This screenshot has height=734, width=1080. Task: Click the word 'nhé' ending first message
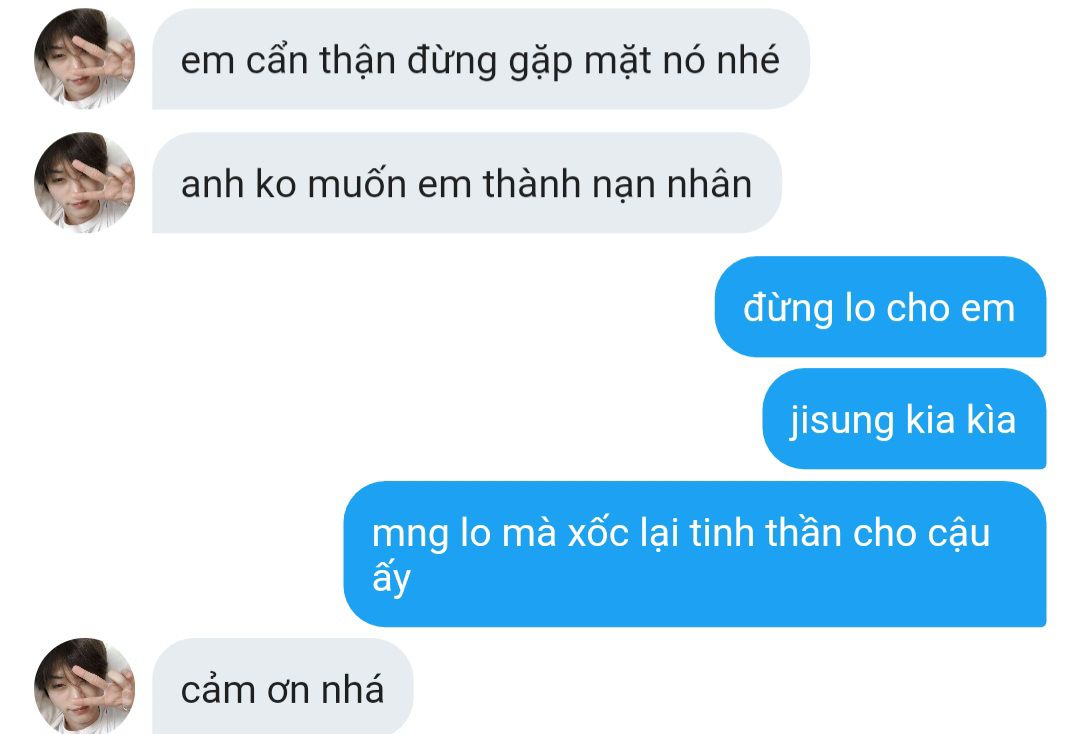tap(748, 60)
